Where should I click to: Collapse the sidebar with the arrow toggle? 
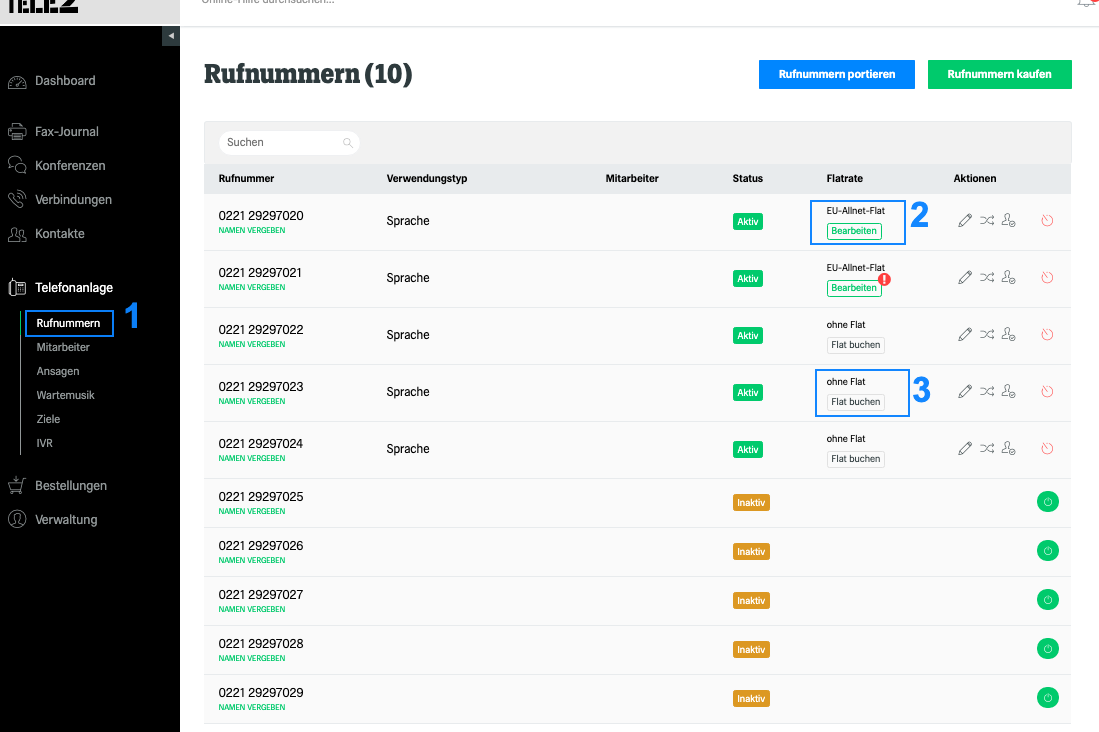click(x=171, y=36)
